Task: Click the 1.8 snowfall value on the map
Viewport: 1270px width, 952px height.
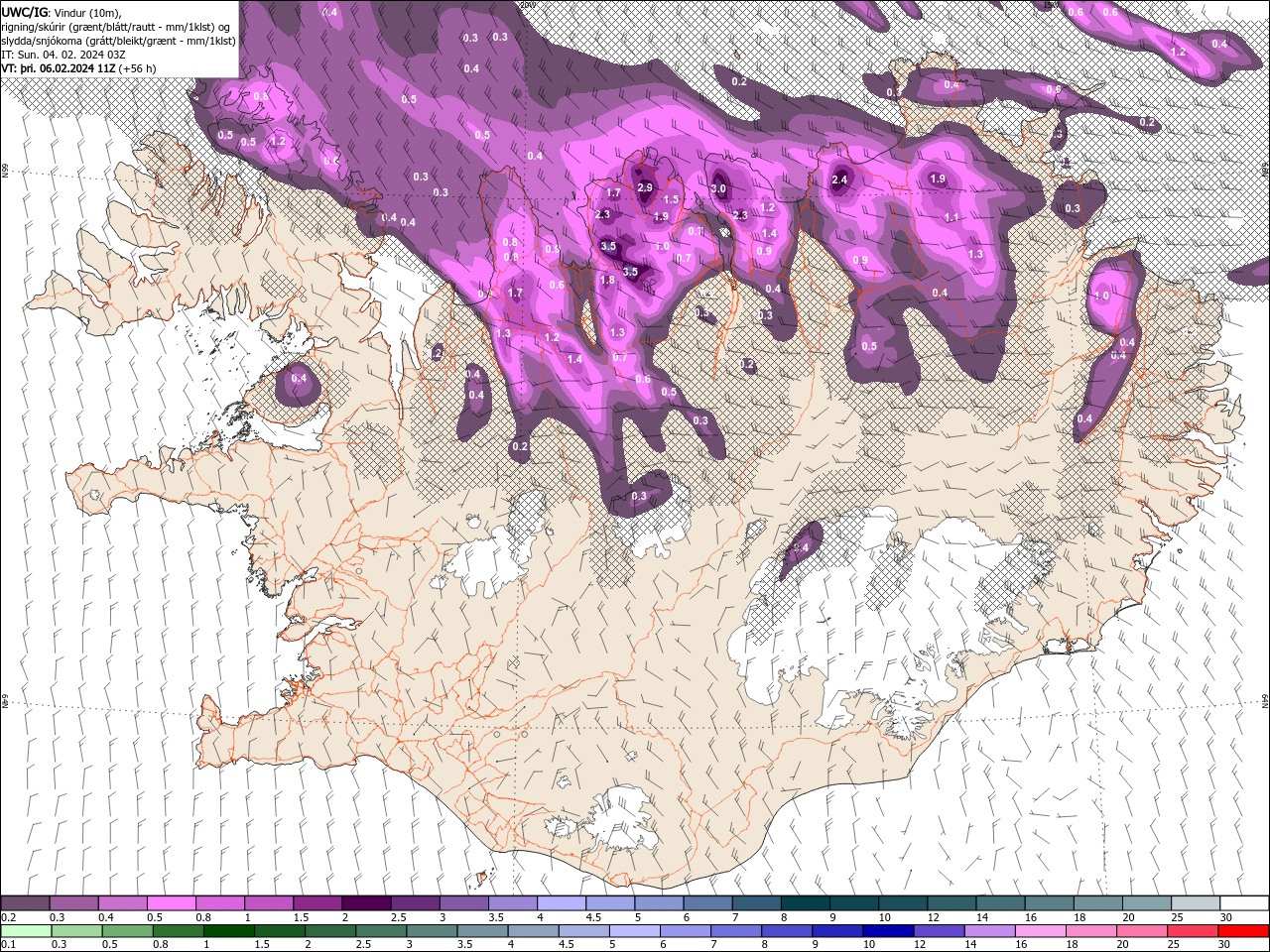Action: pos(608,280)
